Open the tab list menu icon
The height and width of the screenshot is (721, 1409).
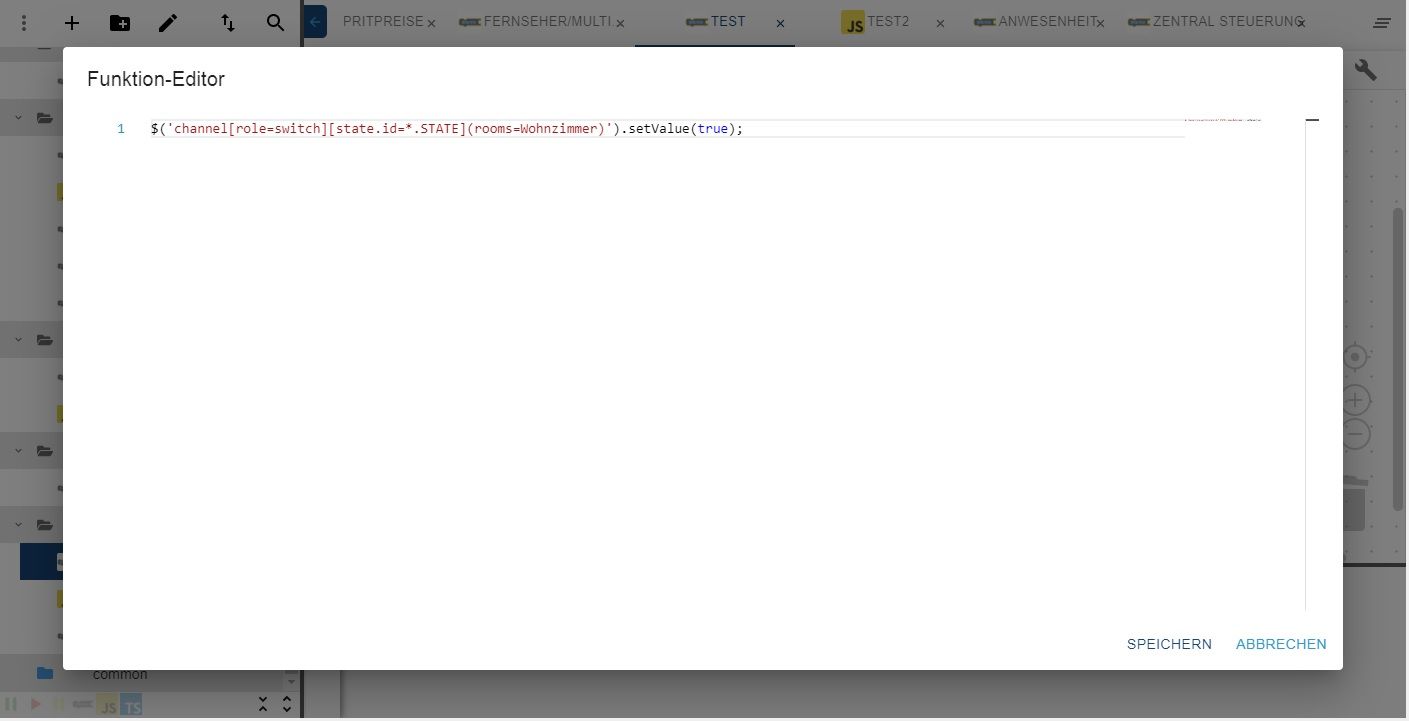point(1382,22)
